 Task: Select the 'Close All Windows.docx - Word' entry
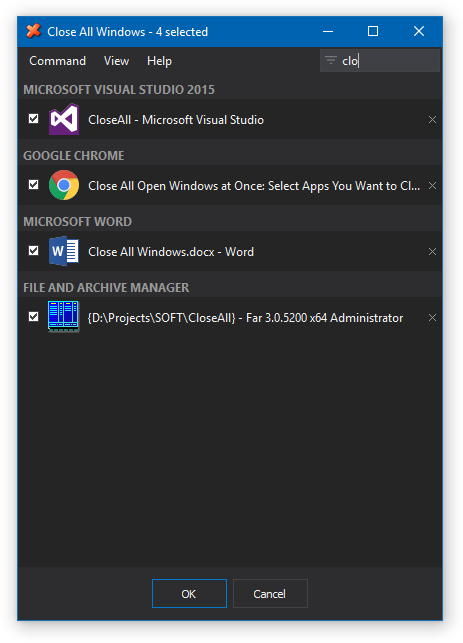[x=230, y=251]
